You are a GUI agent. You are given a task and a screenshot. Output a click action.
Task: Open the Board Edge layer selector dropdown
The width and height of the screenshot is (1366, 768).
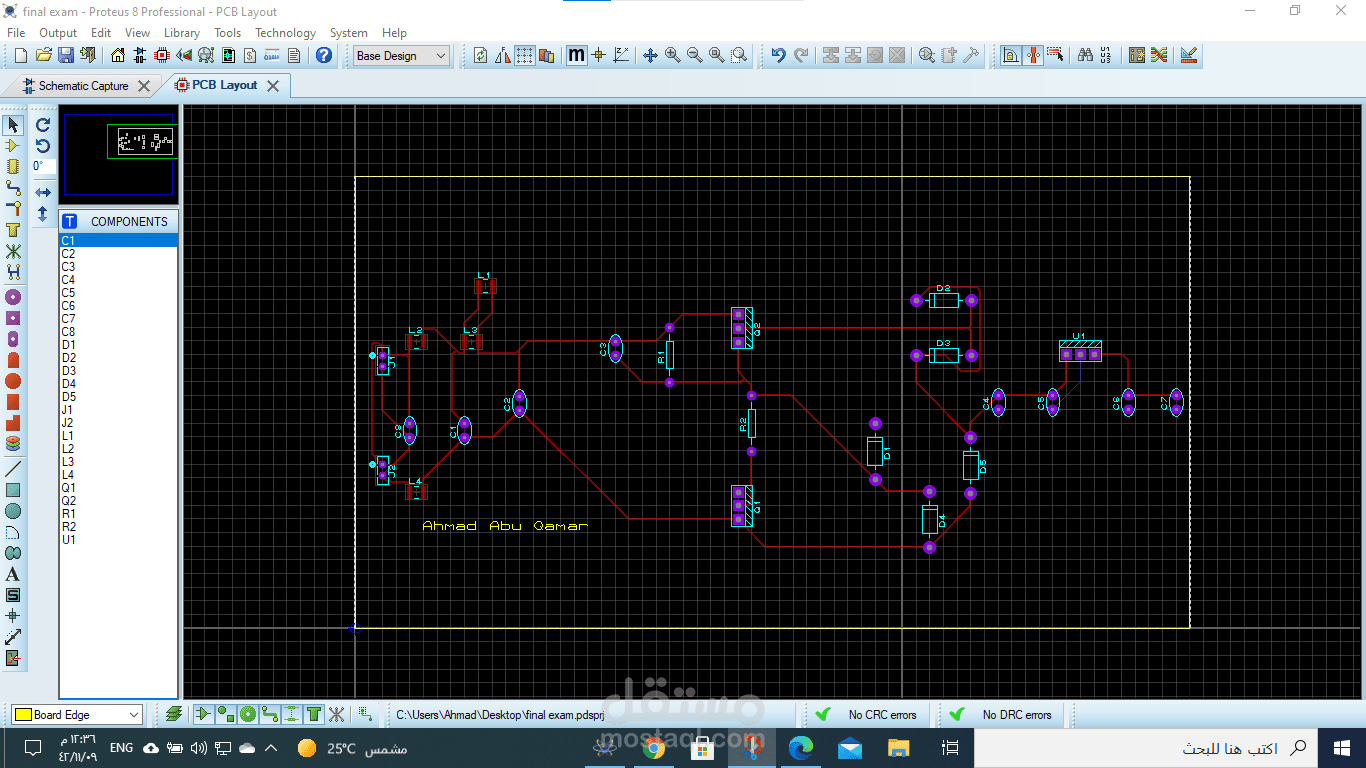[76, 714]
